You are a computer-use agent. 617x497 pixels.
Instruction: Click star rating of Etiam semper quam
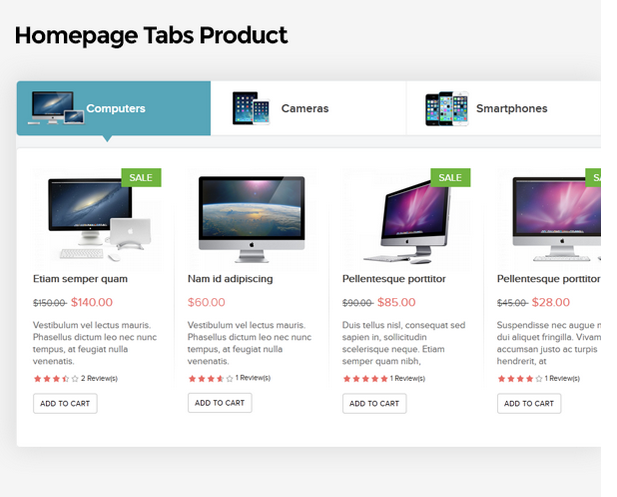(56, 379)
